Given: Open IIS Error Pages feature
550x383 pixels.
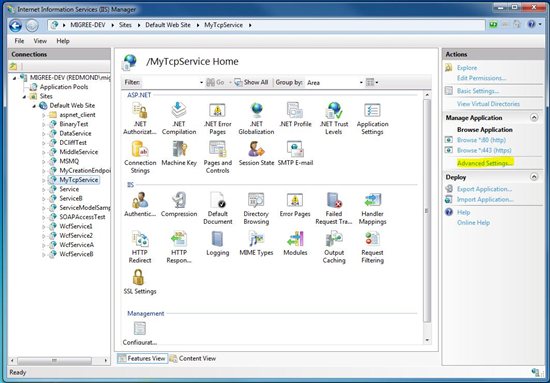Looking at the screenshot, I should [295, 204].
